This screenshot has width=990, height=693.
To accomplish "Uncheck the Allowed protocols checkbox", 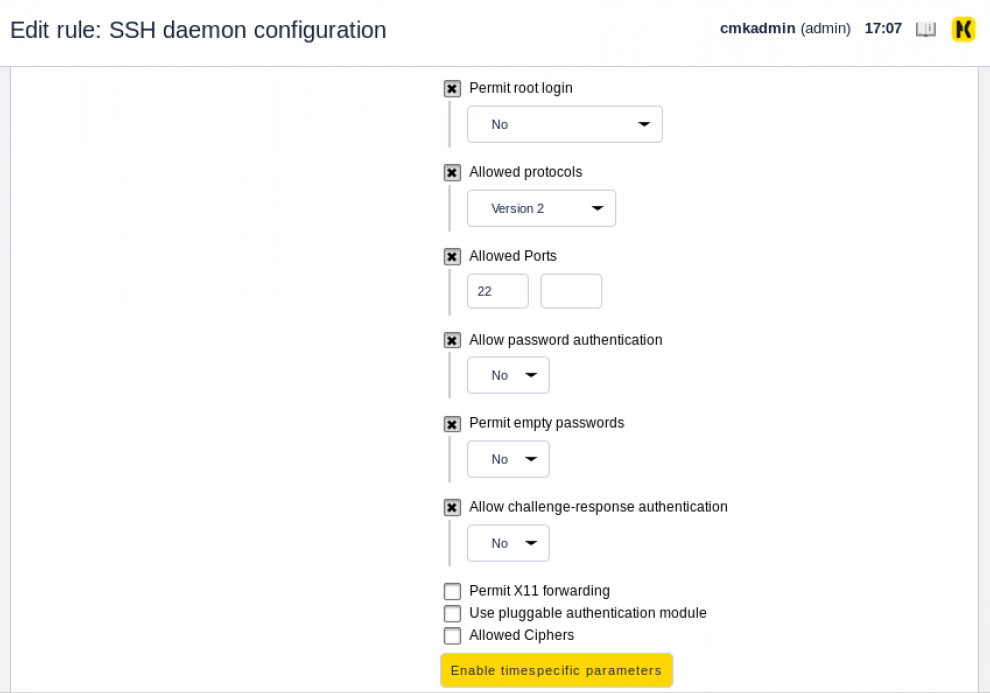I will pos(452,172).
